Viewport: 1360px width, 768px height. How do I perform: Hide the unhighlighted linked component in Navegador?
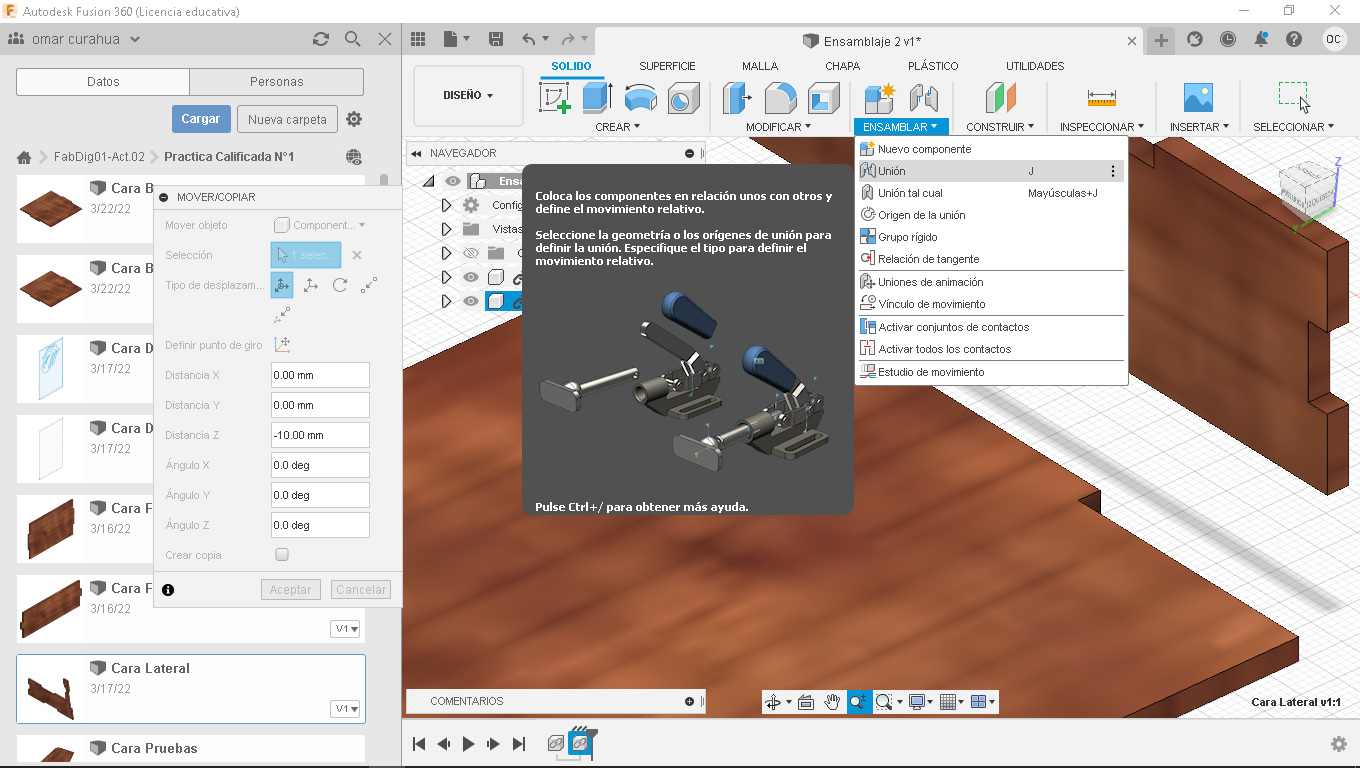[x=471, y=277]
